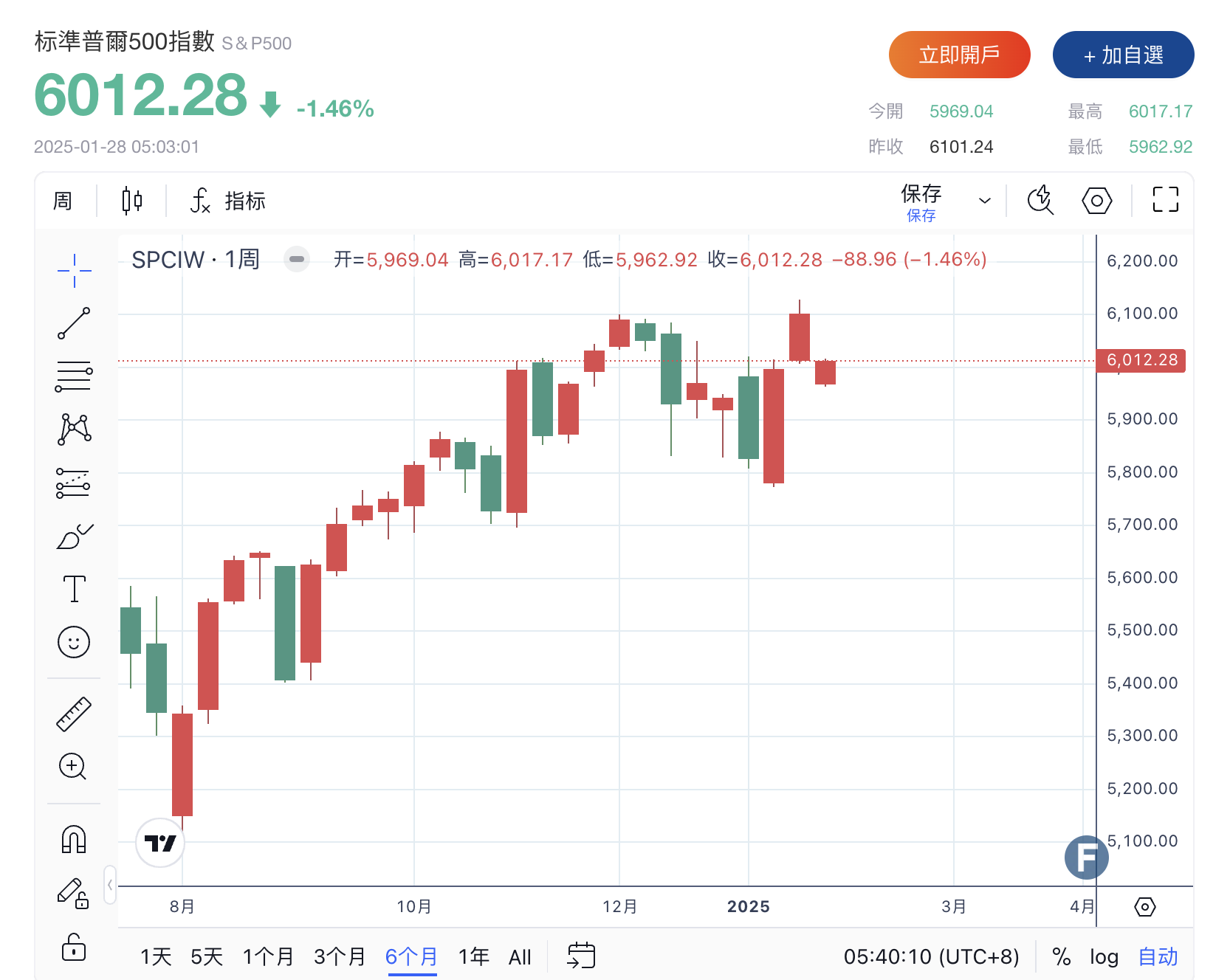
Task: Choose the text annotation tool
Action: 74,589
